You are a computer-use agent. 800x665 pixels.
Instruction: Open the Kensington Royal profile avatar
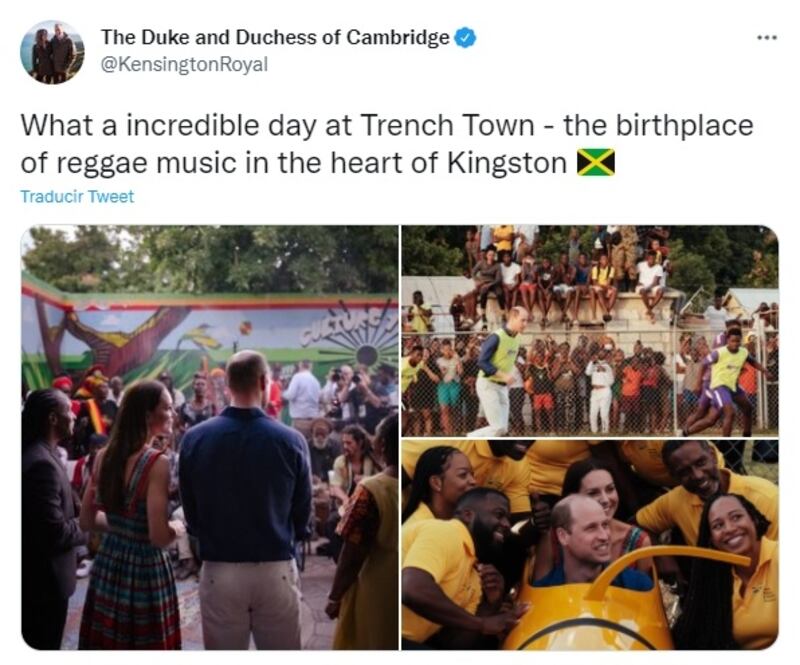point(52,52)
